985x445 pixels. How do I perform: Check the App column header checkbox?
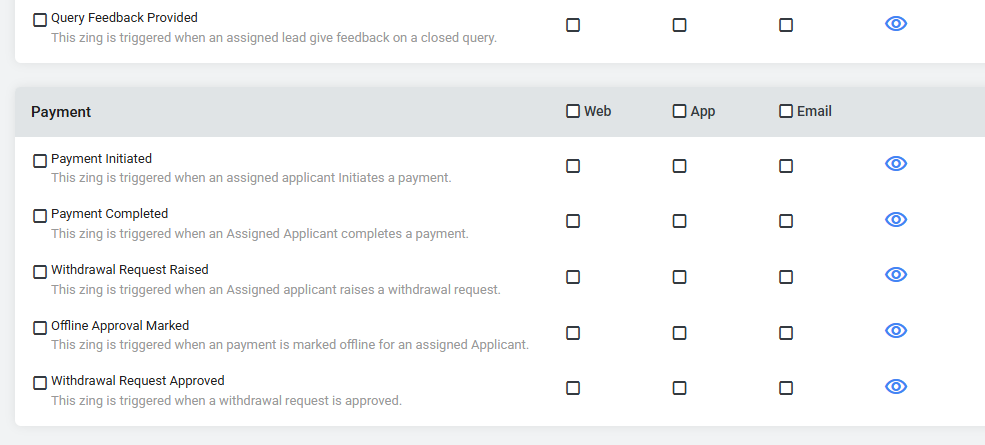tap(679, 111)
